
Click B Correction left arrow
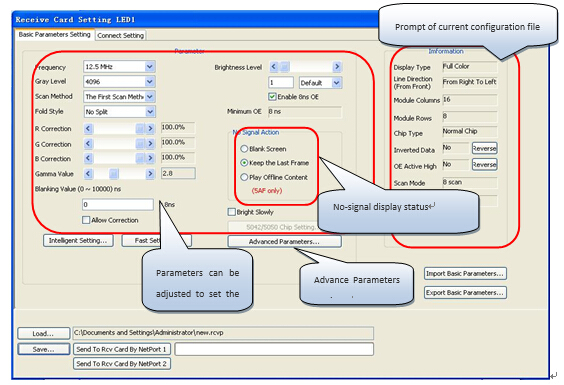coord(88,158)
